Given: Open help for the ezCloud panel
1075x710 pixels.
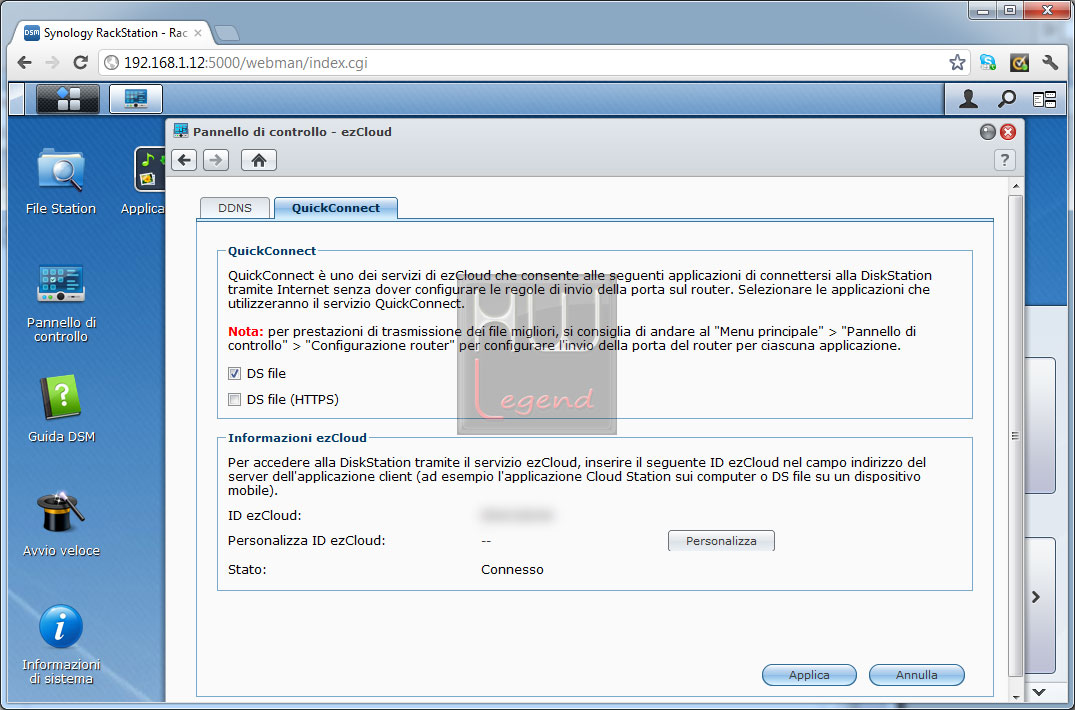Looking at the screenshot, I should tap(1004, 160).
